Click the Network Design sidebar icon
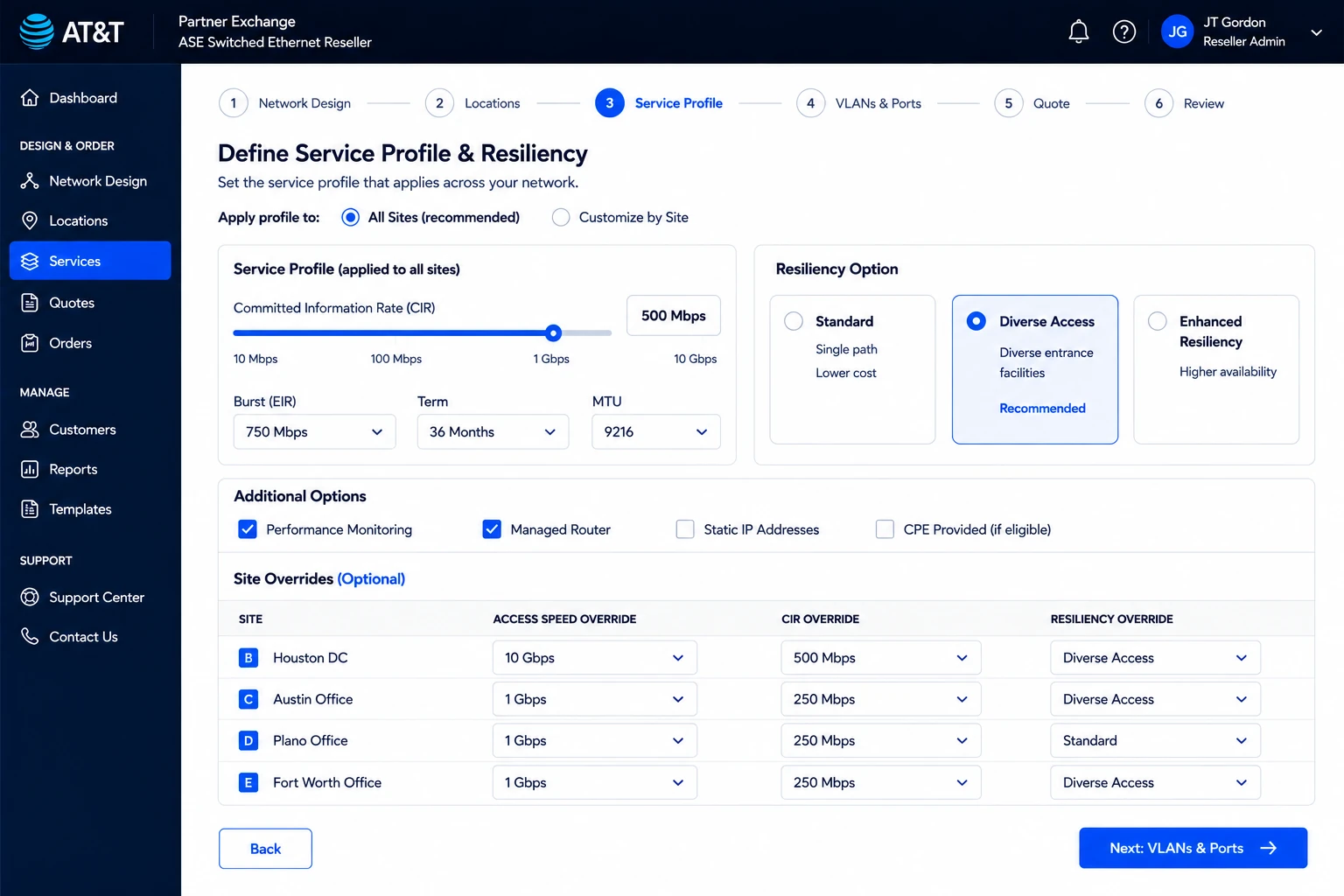This screenshot has width=1344, height=896. (x=30, y=181)
